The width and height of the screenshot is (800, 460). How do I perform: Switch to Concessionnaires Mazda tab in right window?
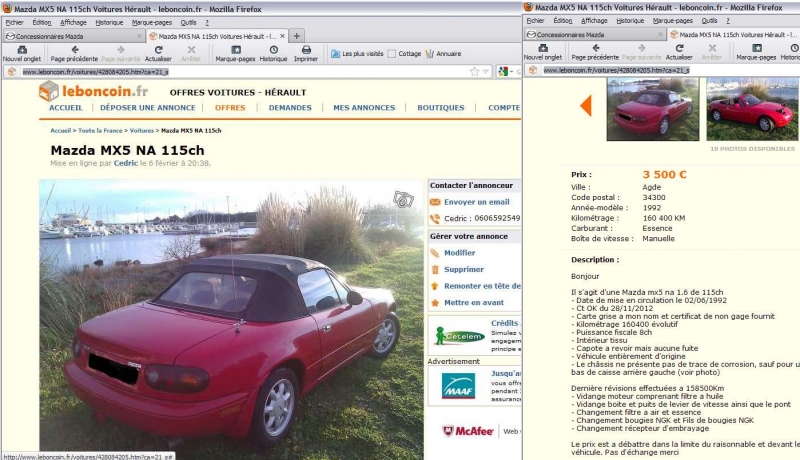[595, 35]
